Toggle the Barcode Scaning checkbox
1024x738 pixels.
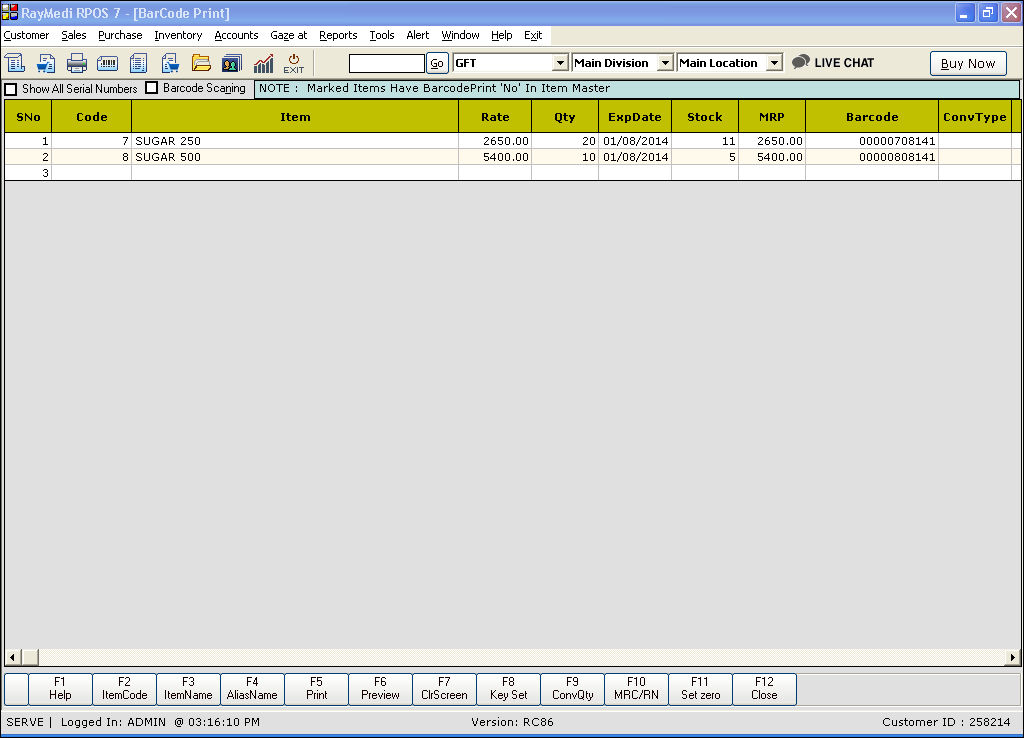click(x=152, y=88)
